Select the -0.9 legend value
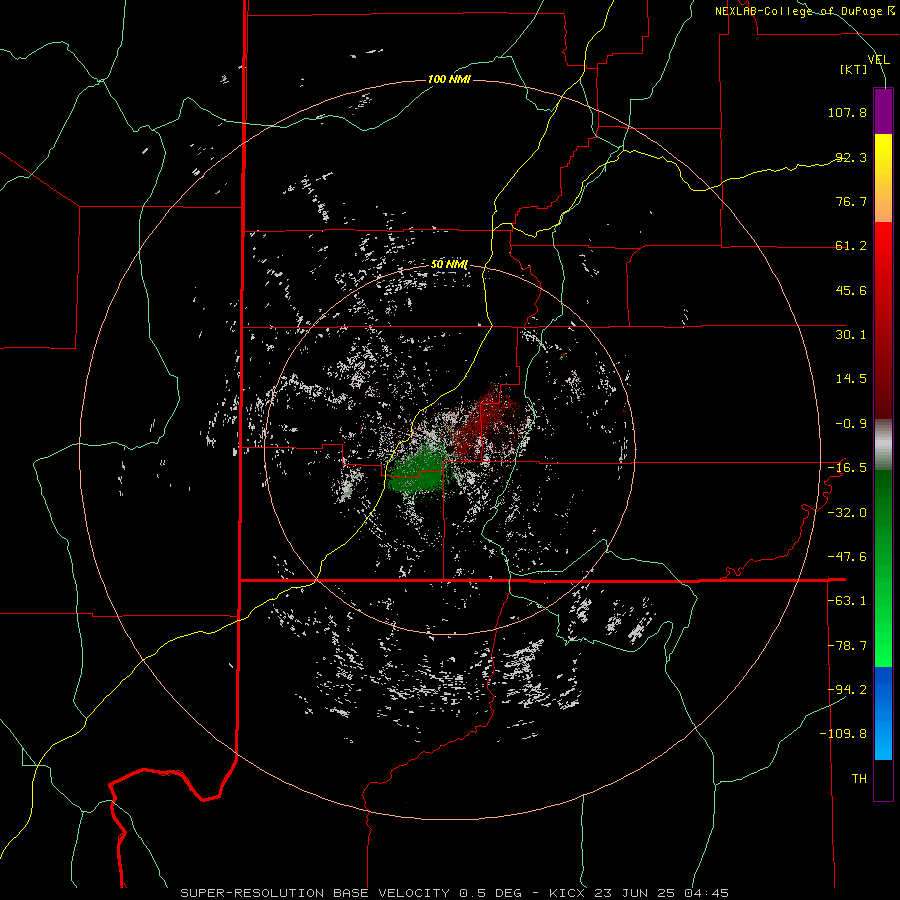 pos(851,424)
